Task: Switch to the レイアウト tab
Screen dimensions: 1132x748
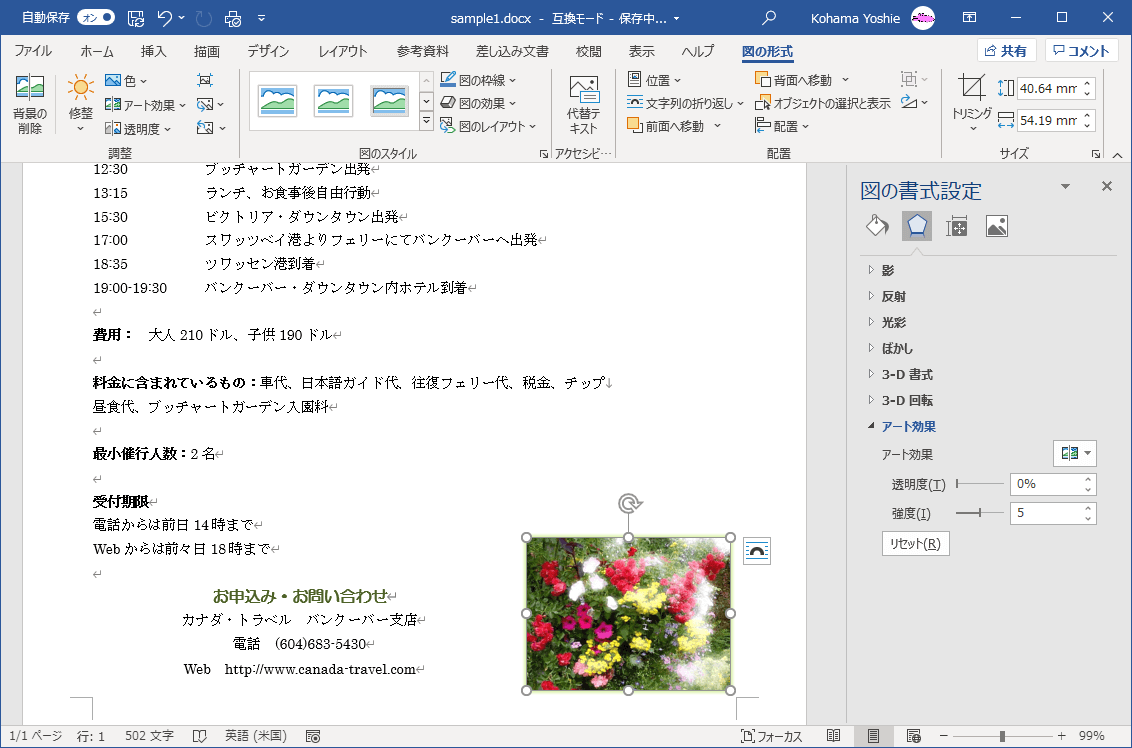Action: pos(343,51)
